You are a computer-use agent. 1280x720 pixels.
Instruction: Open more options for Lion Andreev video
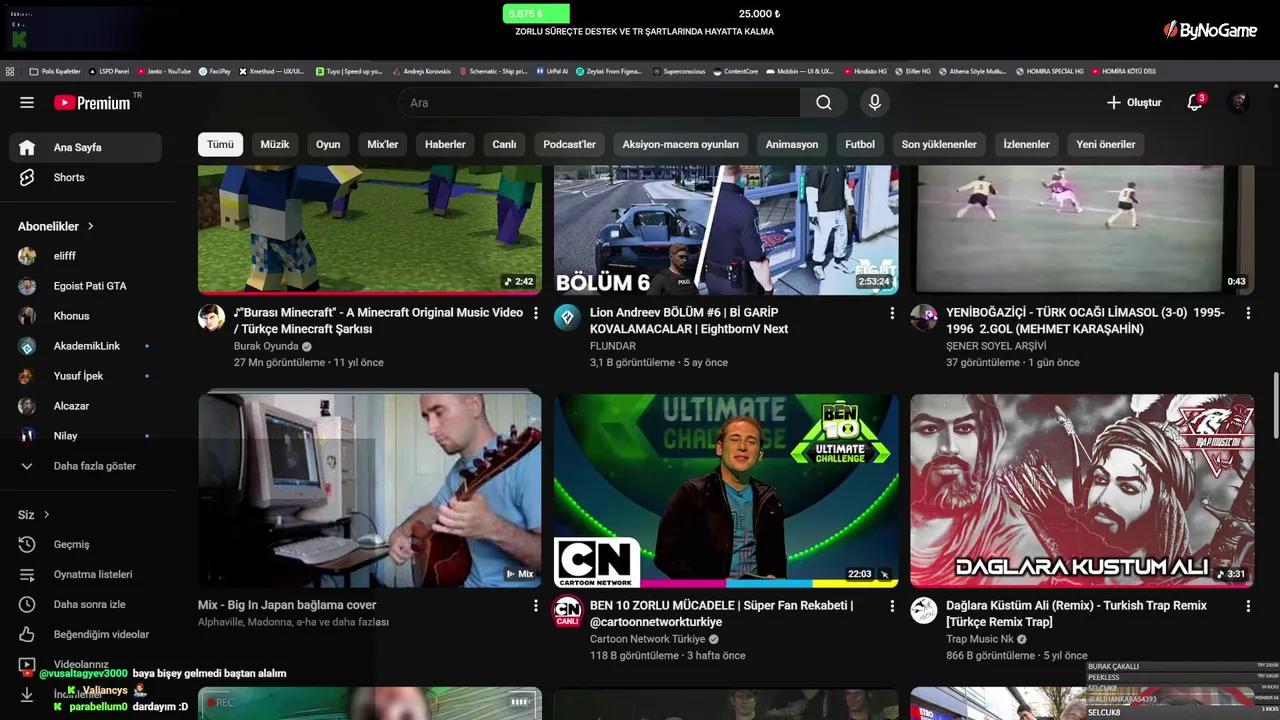892,313
